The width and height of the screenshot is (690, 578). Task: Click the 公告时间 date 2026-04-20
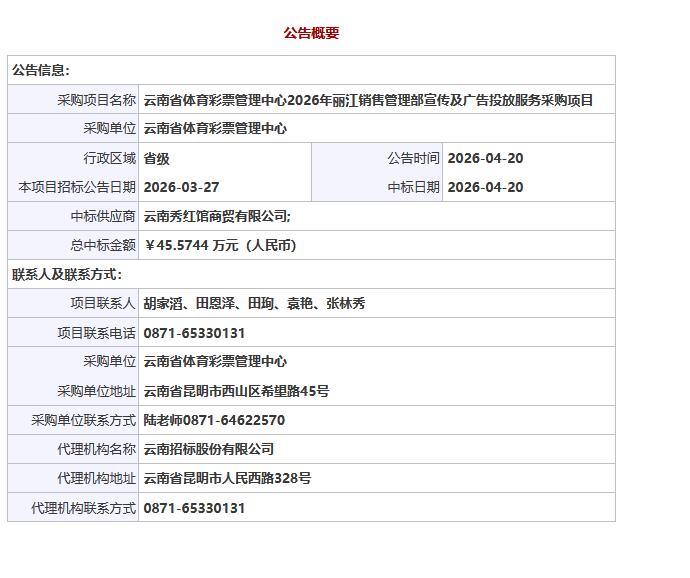click(x=485, y=158)
